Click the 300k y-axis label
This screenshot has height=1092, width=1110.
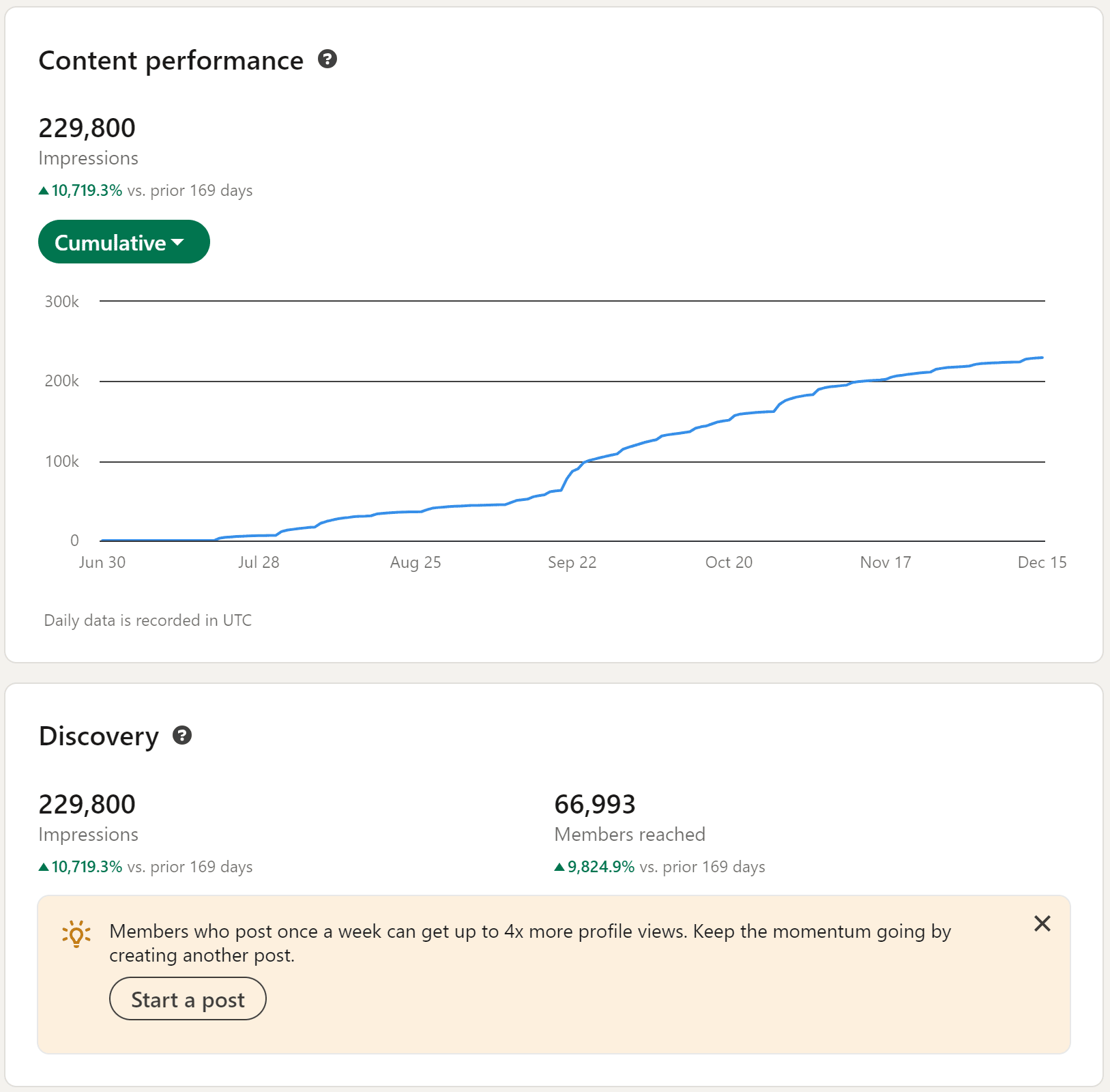pos(62,302)
